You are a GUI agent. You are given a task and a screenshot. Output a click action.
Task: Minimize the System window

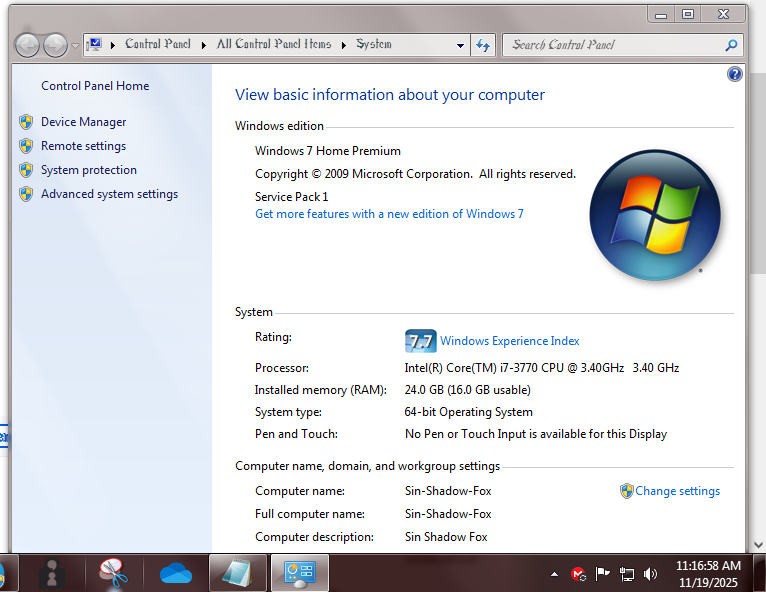click(x=661, y=15)
